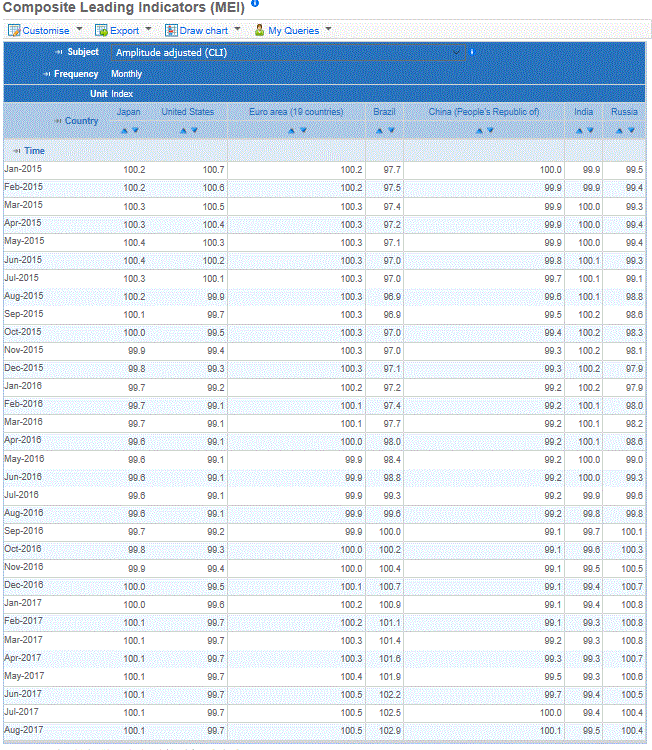The height and width of the screenshot is (750, 652).
Task: Sort Russia column ascending
Action: 619,130
